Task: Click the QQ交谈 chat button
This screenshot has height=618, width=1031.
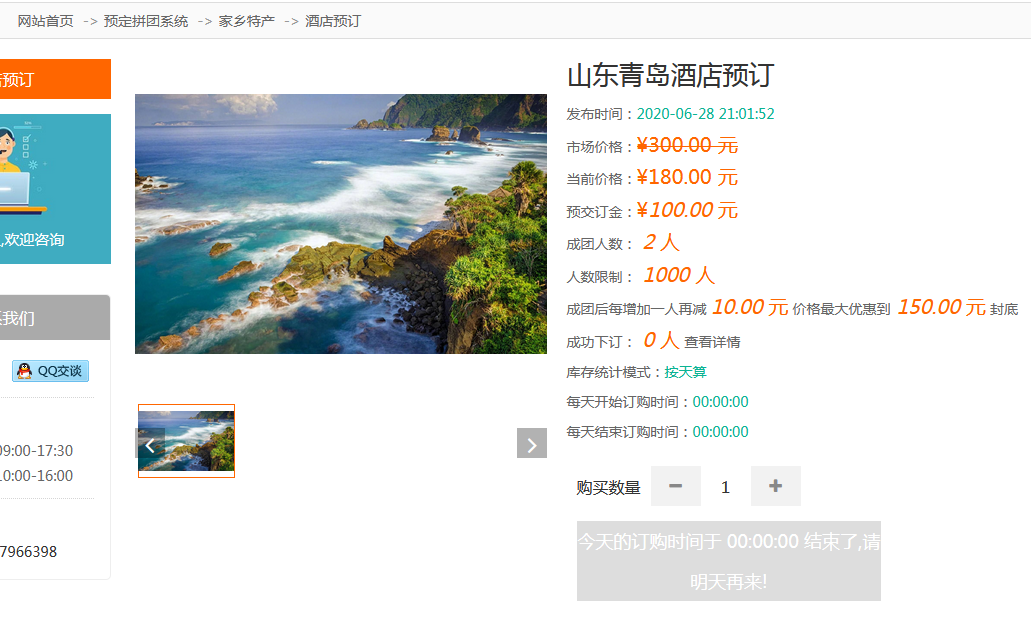Action: coord(51,371)
